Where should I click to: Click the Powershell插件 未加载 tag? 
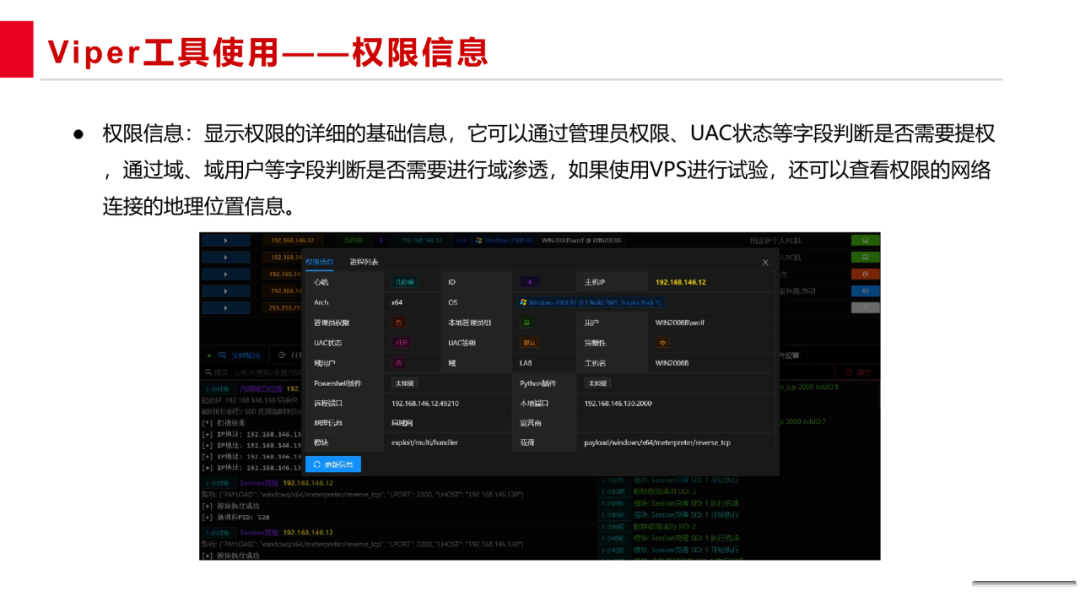404,383
